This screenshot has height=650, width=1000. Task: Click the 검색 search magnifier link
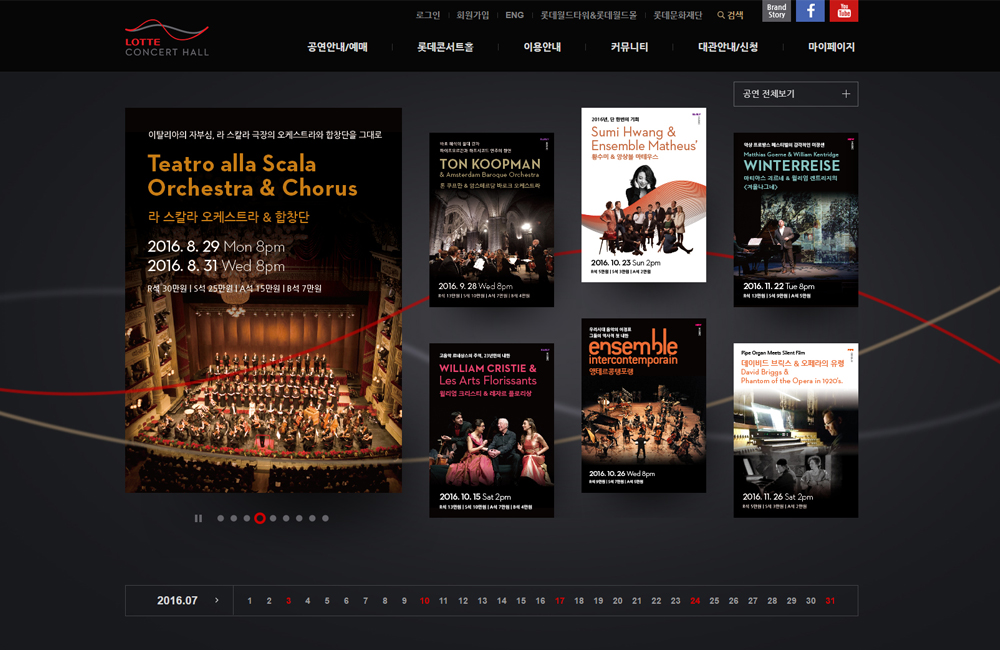coord(730,15)
